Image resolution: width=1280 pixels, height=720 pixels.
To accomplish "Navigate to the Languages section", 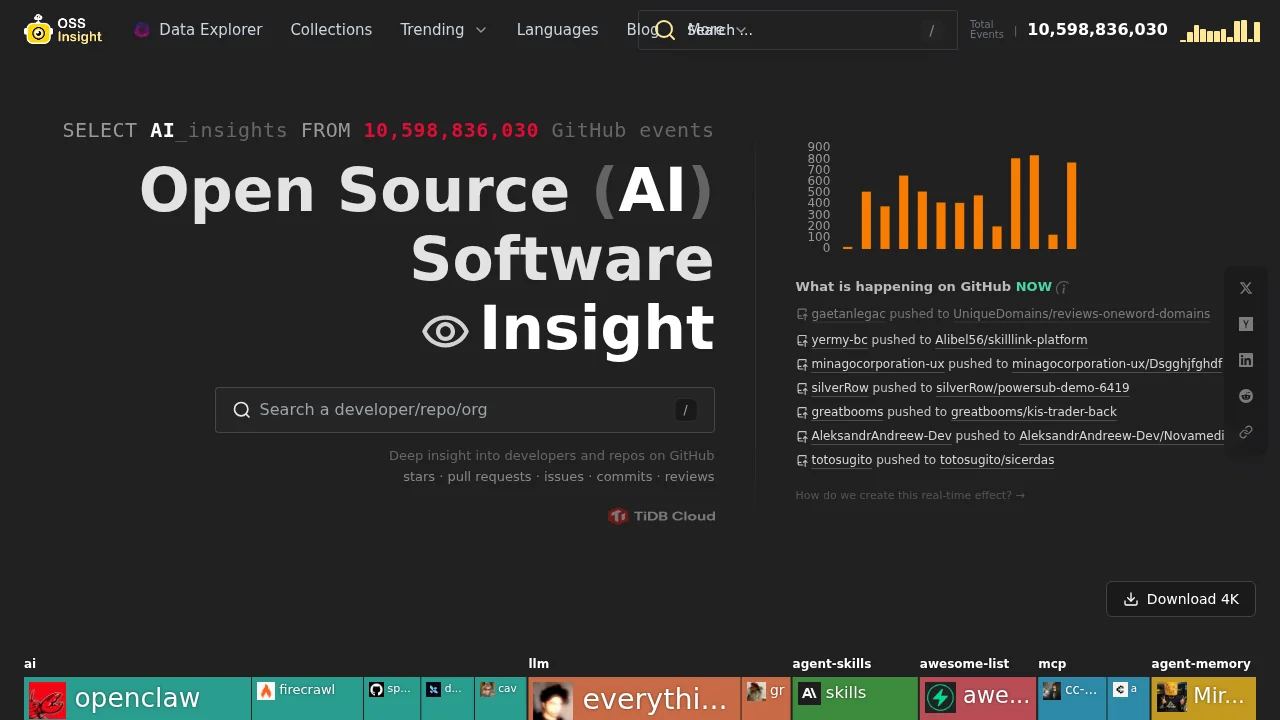I will [x=557, y=29].
